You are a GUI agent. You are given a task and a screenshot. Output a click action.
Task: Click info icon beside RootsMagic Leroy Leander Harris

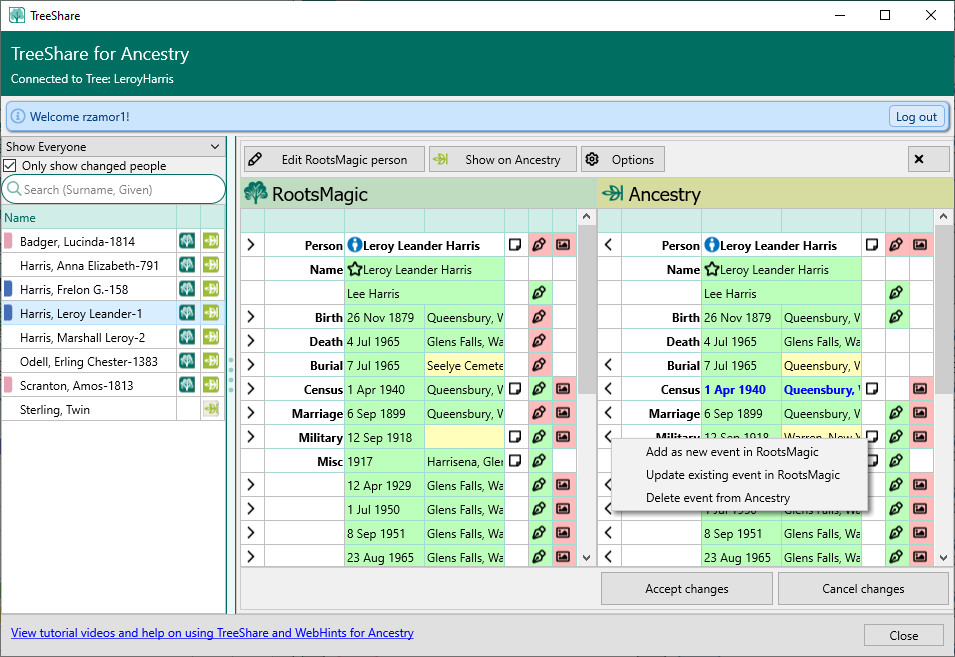pos(353,245)
